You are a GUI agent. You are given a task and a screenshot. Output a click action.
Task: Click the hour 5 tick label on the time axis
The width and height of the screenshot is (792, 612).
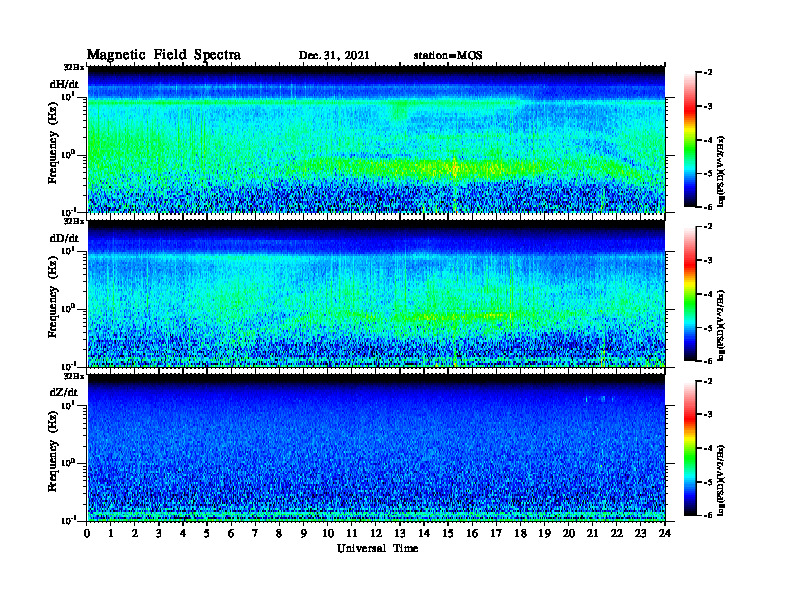click(x=207, y=534)
